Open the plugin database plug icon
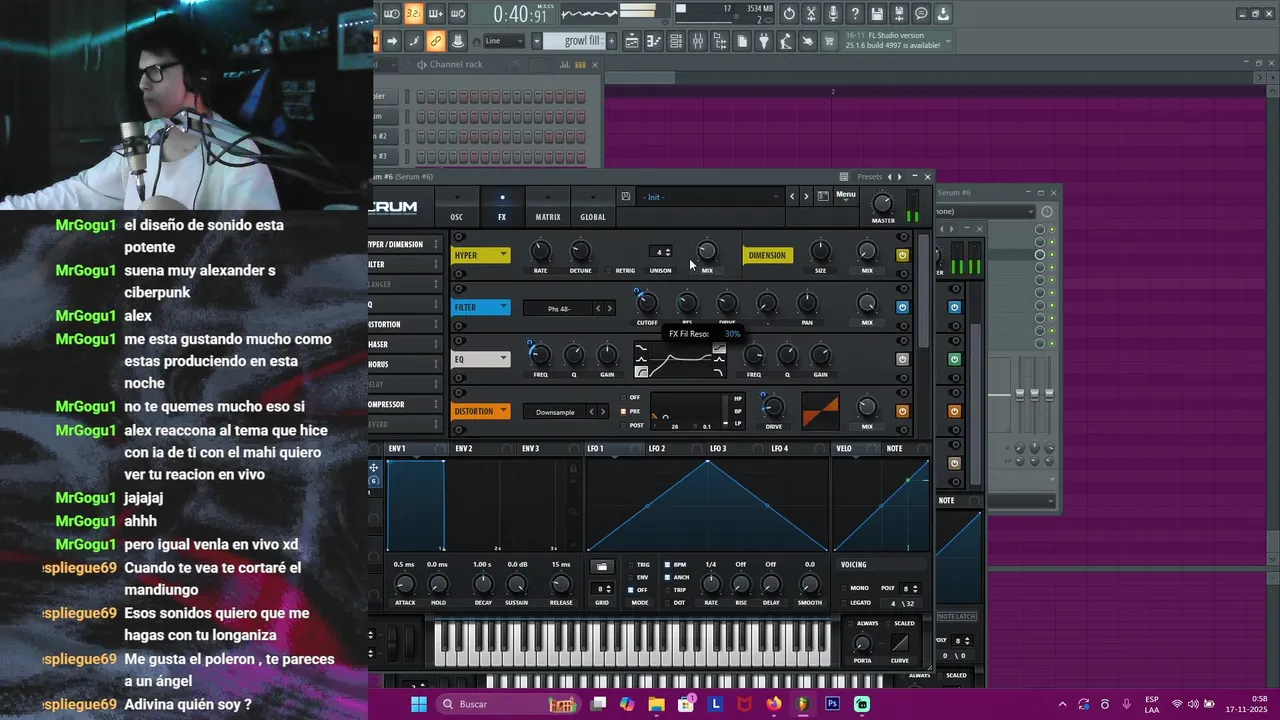The height and width of the screenshot is (720, 1280). pos(763,41)
